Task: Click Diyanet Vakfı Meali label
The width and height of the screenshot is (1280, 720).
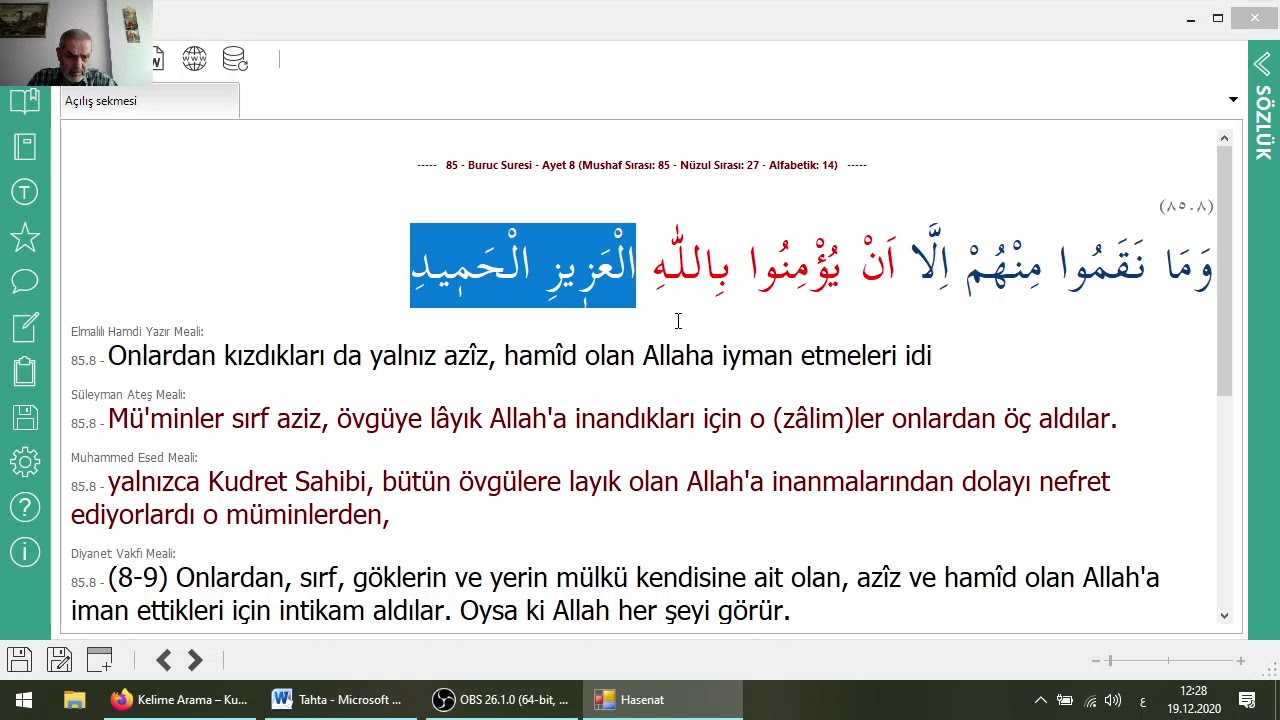Action: (123, 553)
